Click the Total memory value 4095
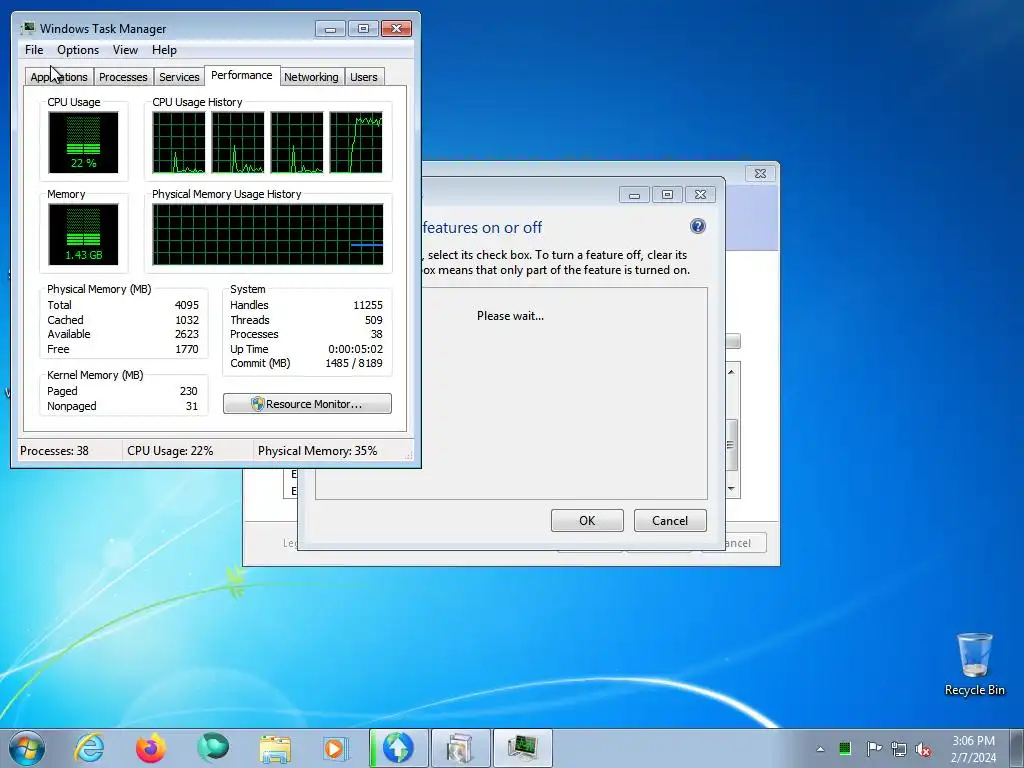Viewport: 1024px width, 768px height. 187,305
